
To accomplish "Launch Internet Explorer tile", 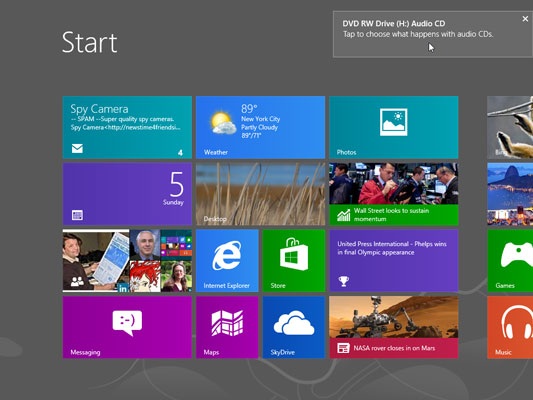I will 227,260.
